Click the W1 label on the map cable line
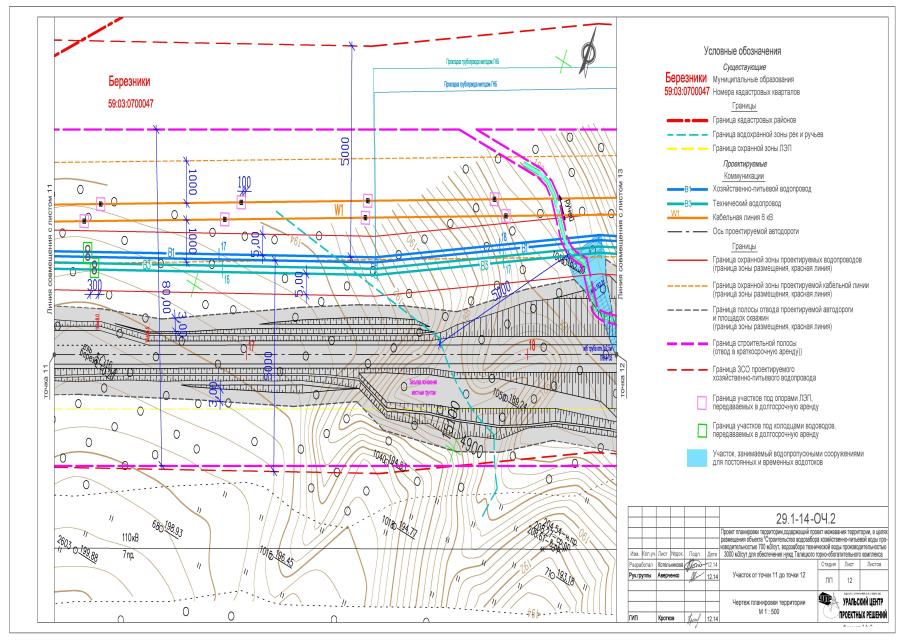Viewport: 905px width, 640px height. click(x=340, y=209)
